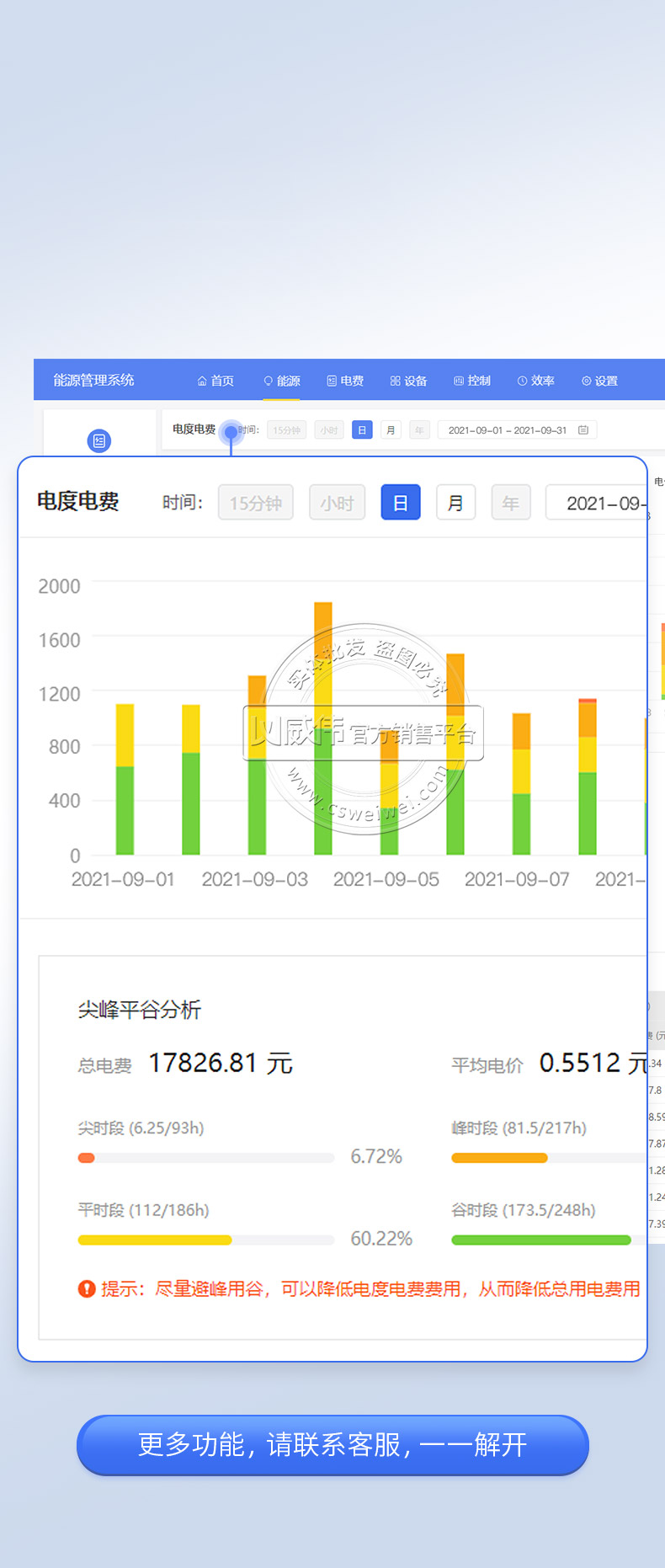Click calendar icon in small date range field
Viewport: 665px width, 1568px height.
(x=583, y=429)
